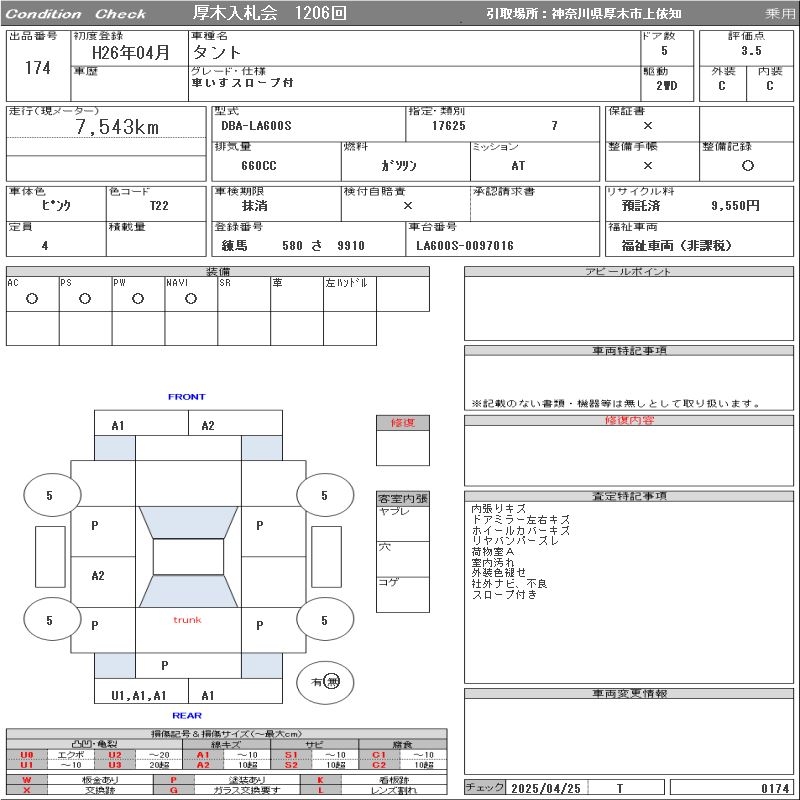Select the plate number "練馬 580 さ 9910"

293,245
